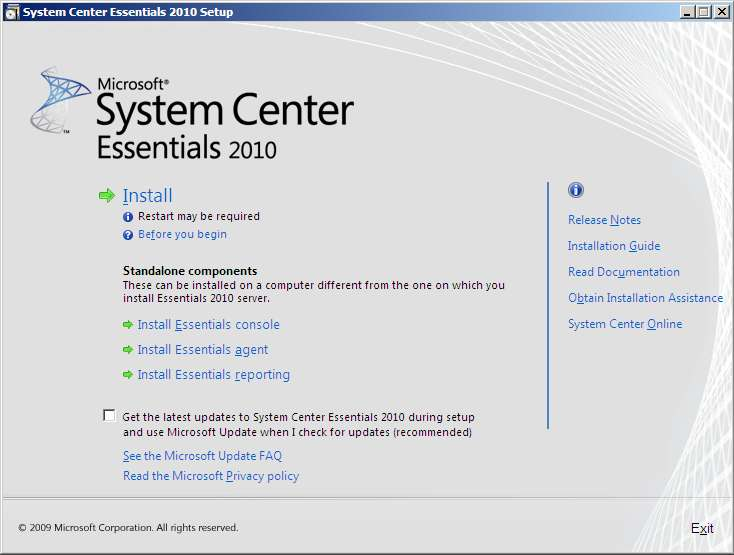
Task: Click the Restart may be required text
Action: click(199, 216)
